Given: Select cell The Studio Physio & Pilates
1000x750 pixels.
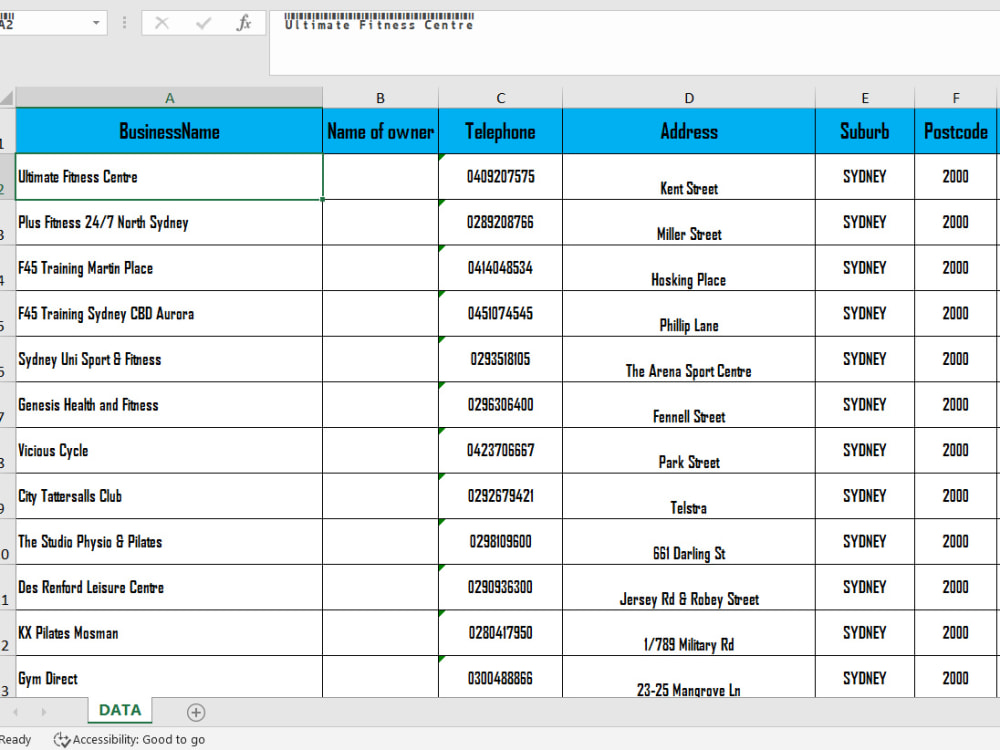Looking at the screenshot, I should click(169, 541).
